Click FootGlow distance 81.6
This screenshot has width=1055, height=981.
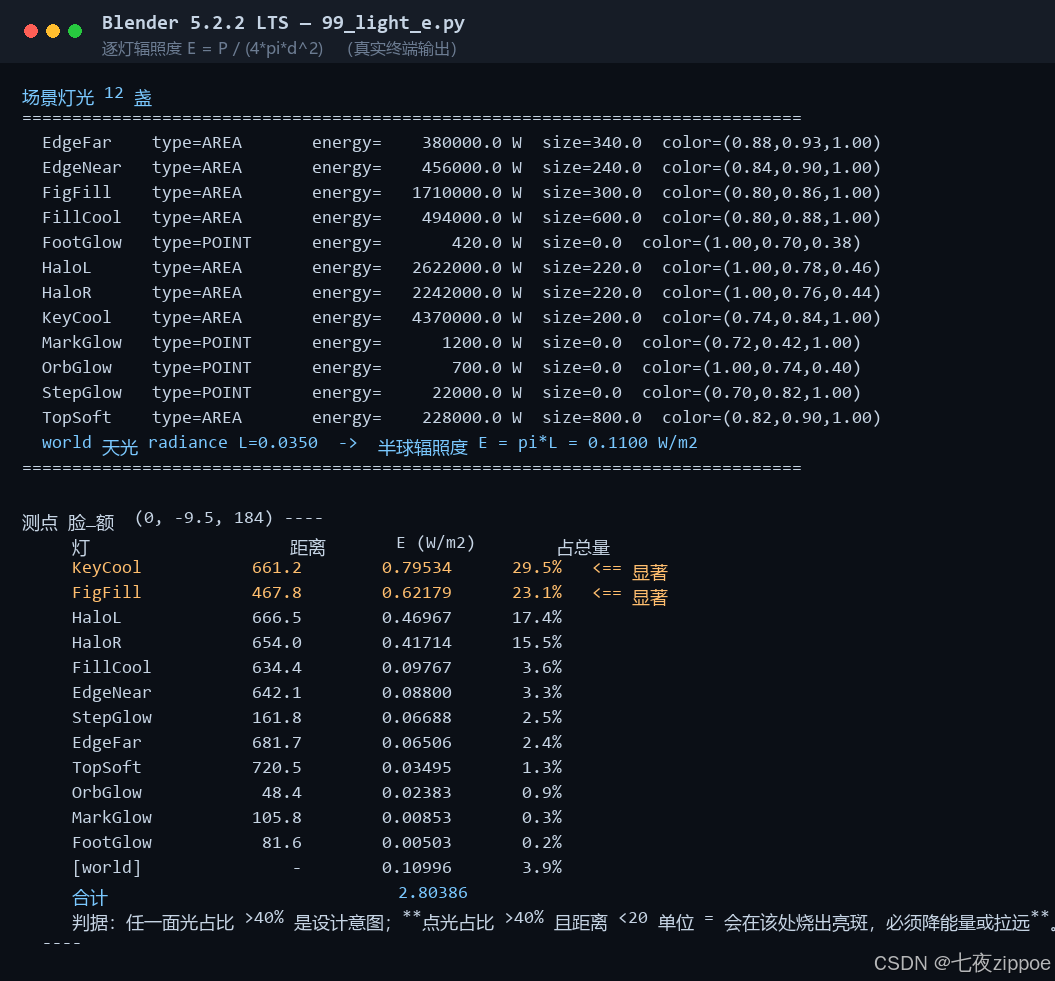[281, 842]
